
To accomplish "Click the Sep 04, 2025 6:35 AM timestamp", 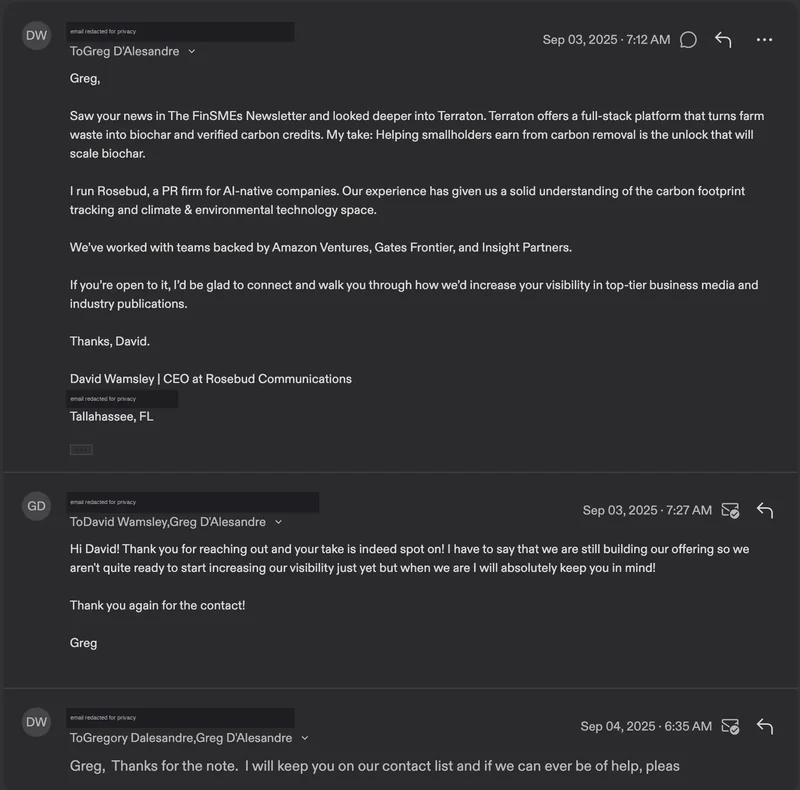I will (646, 726).
